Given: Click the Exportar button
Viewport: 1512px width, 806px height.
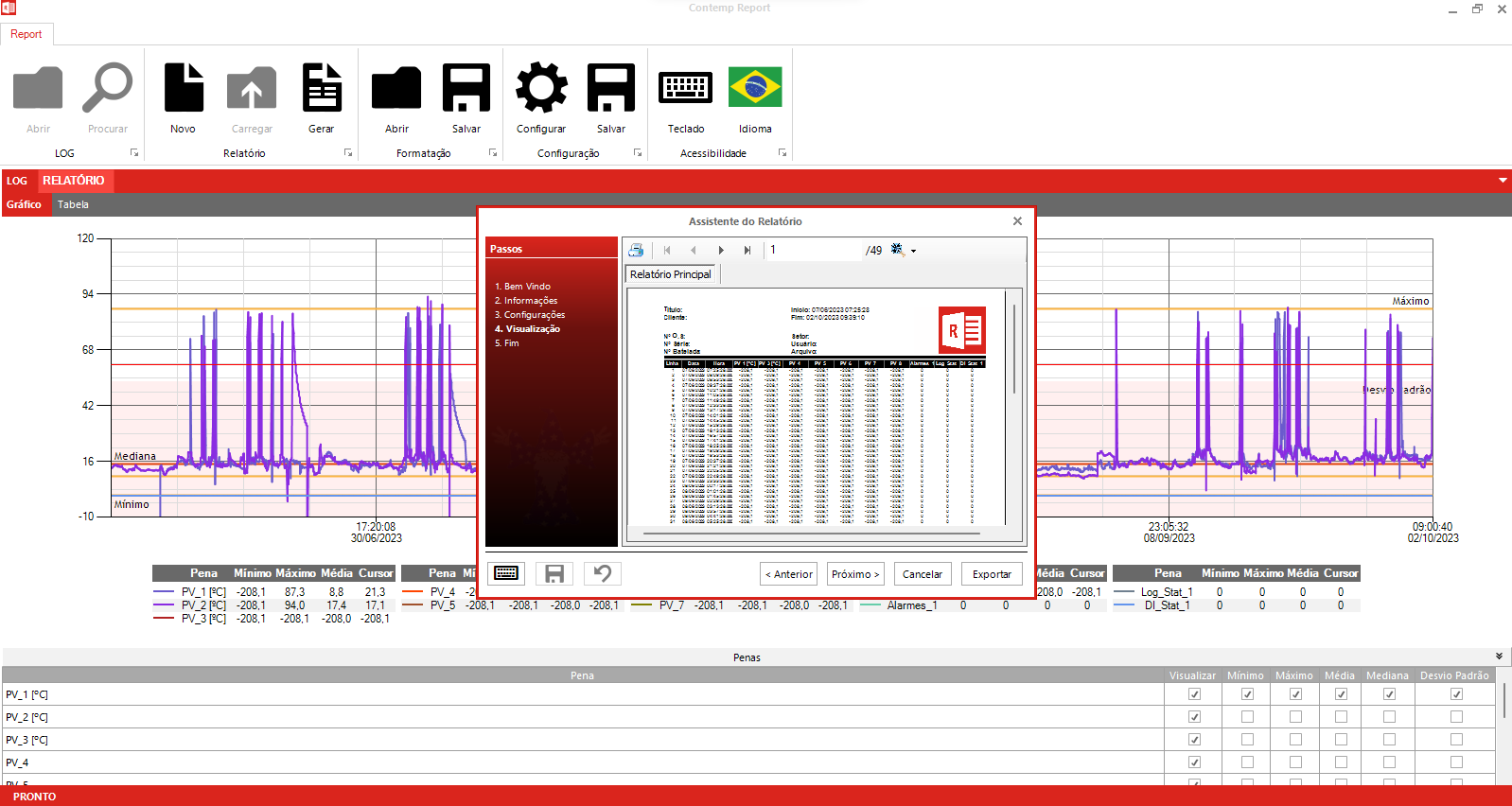Looking at the screenshot, I should point(992,574).
